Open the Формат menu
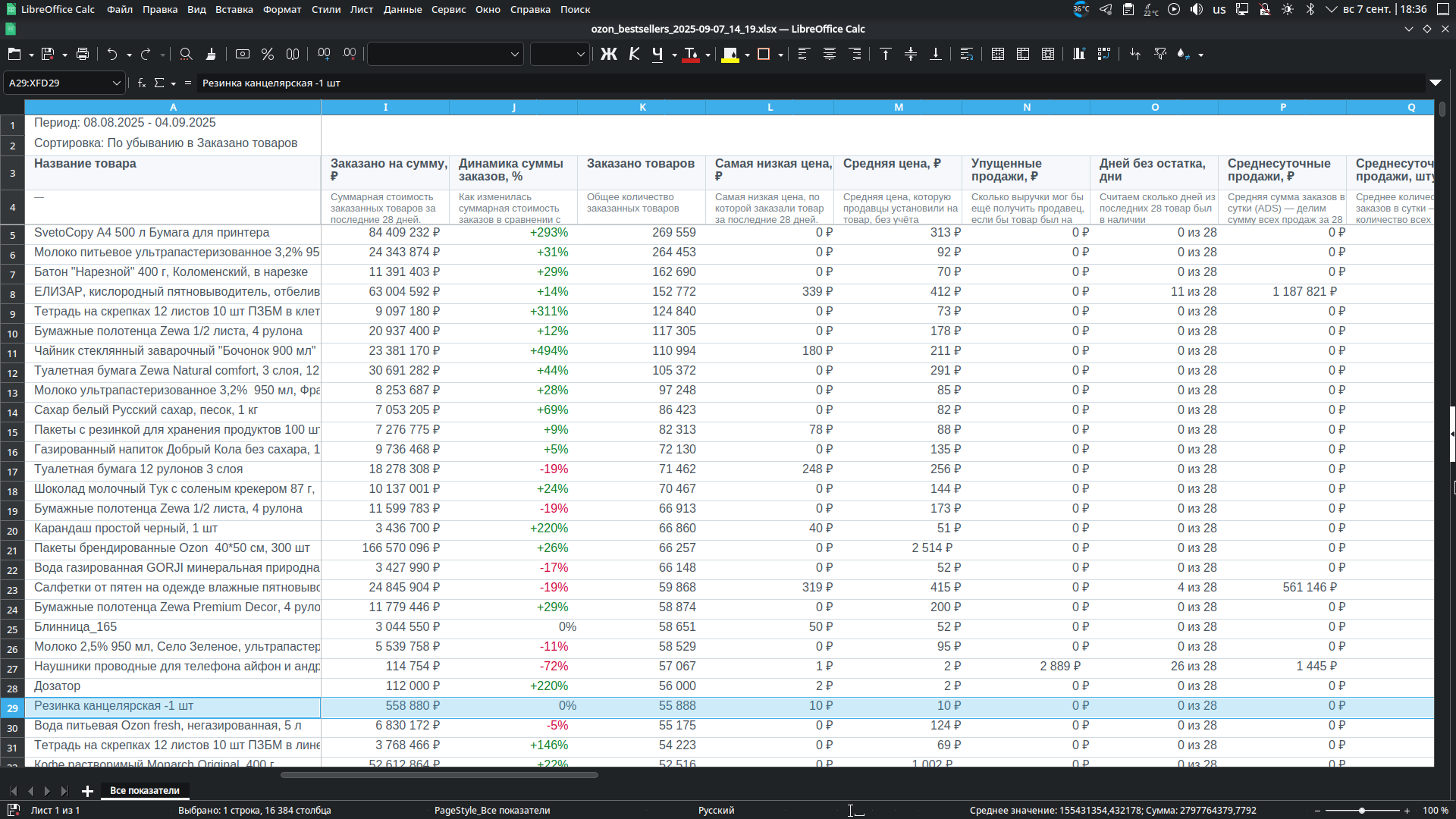The height and width of the screenshot is (819, 1456). 282,9
